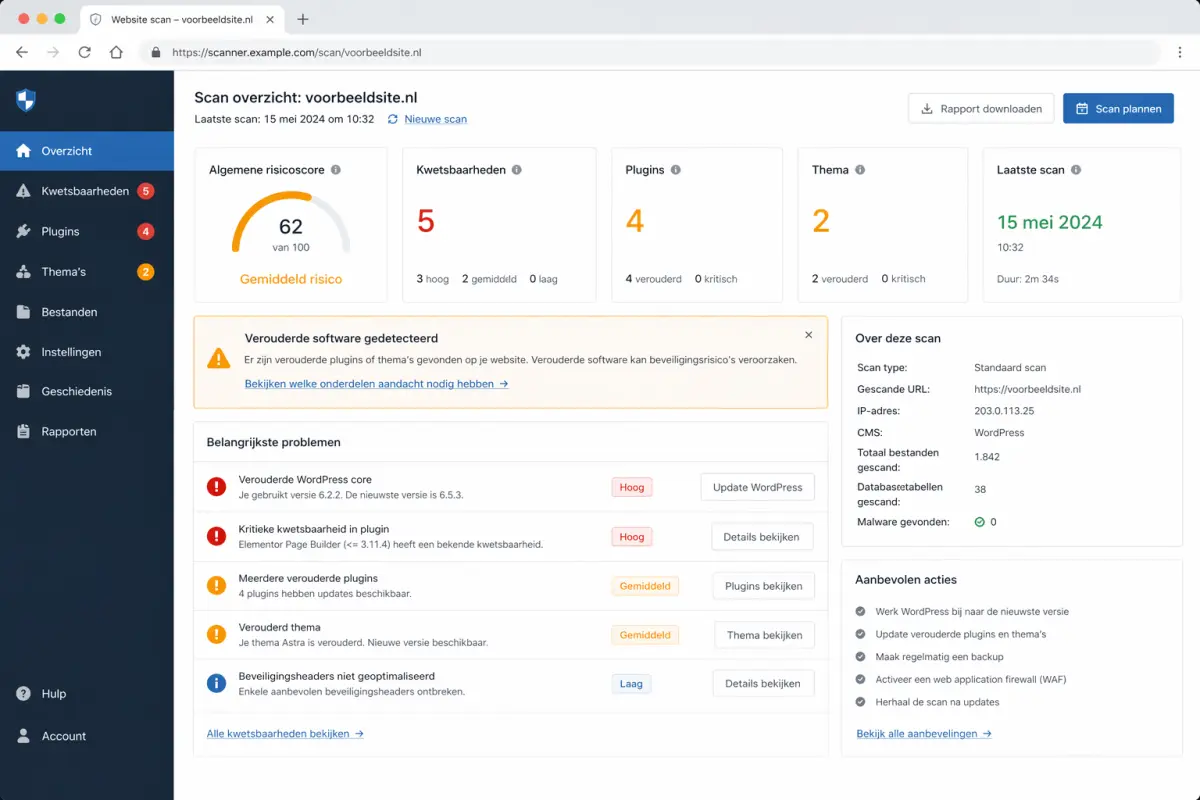This screenshot has width=1200, height=800.
Task: Click the Laag tag on Beveiligingsheaders row
Action: (x=631, y=684)
